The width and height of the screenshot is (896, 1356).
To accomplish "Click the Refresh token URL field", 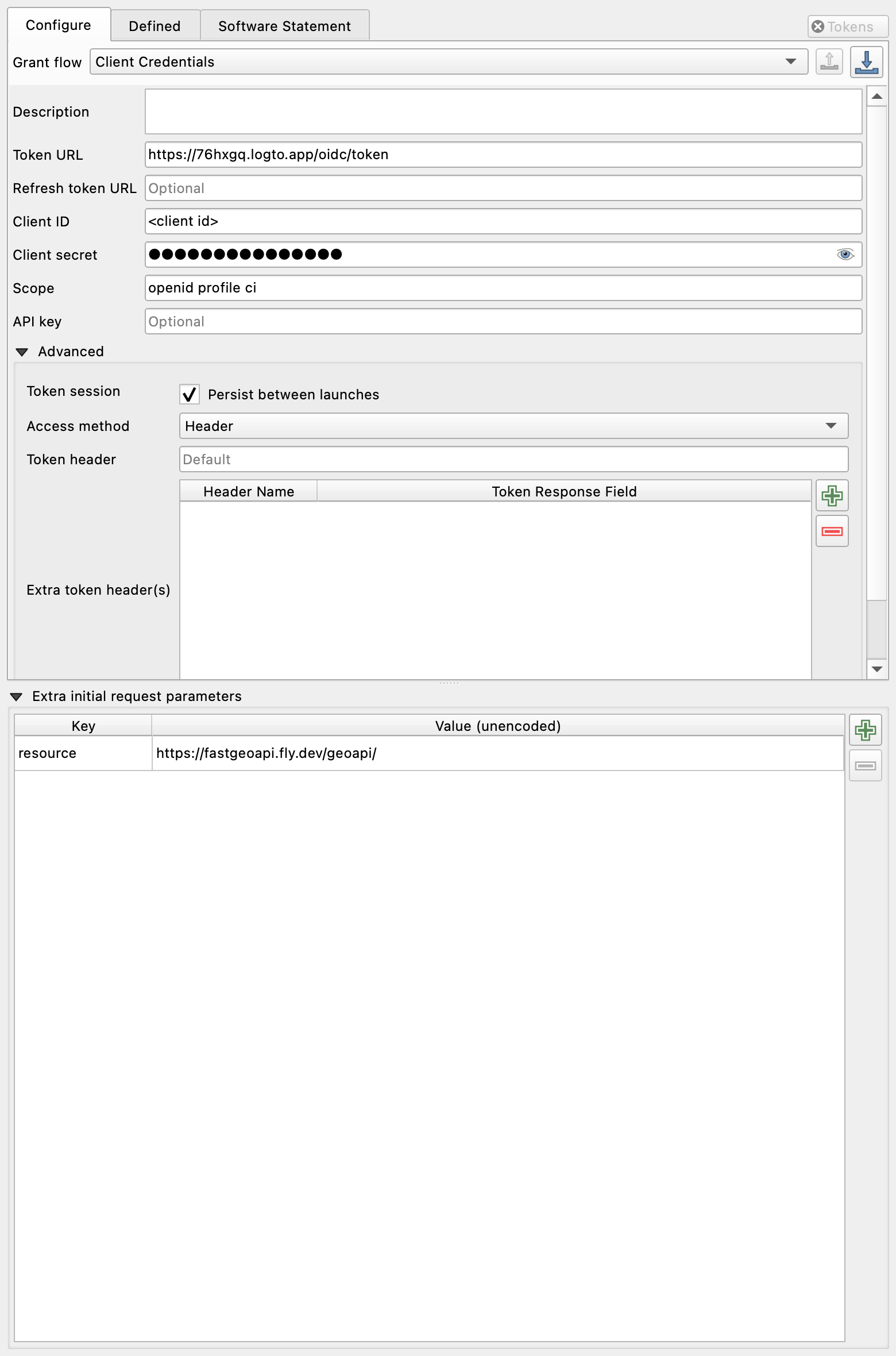I will pos(503,188).
